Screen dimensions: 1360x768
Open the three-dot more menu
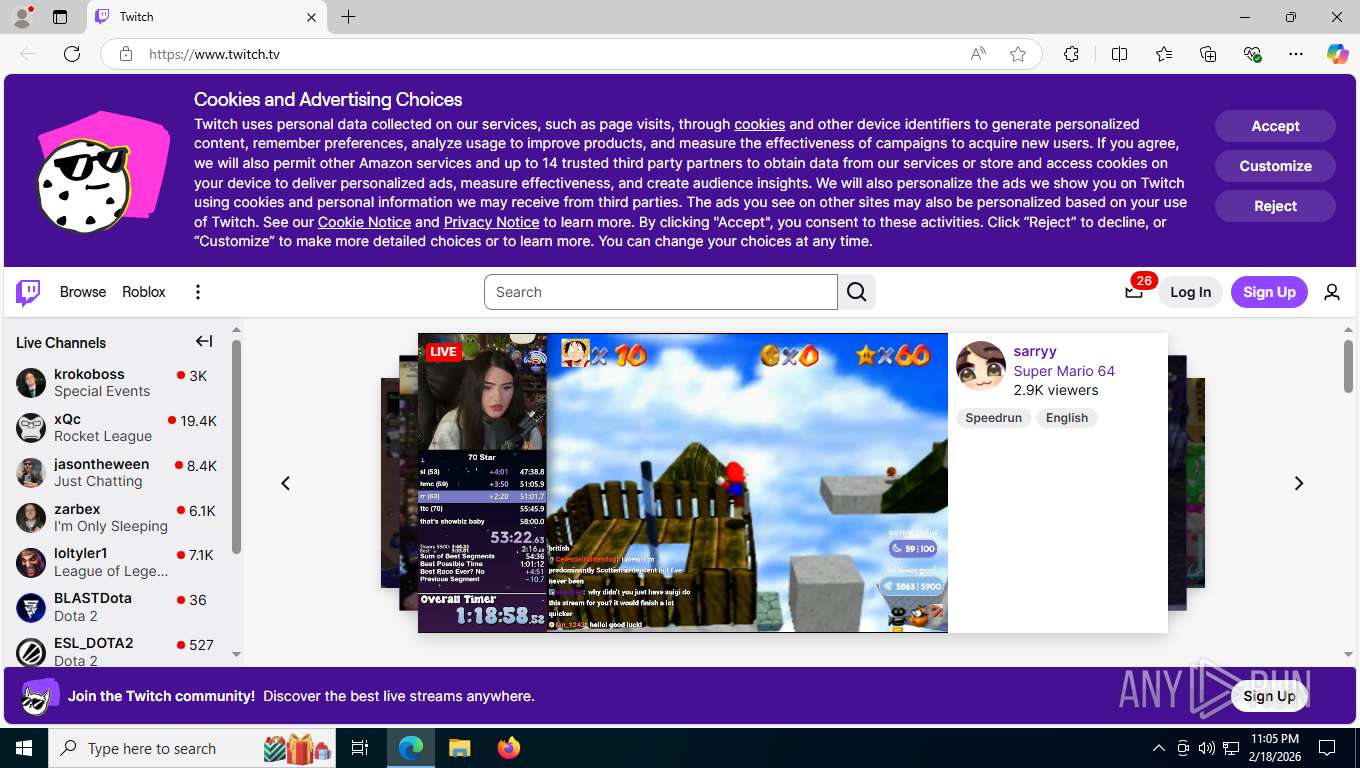click(198, 292)
